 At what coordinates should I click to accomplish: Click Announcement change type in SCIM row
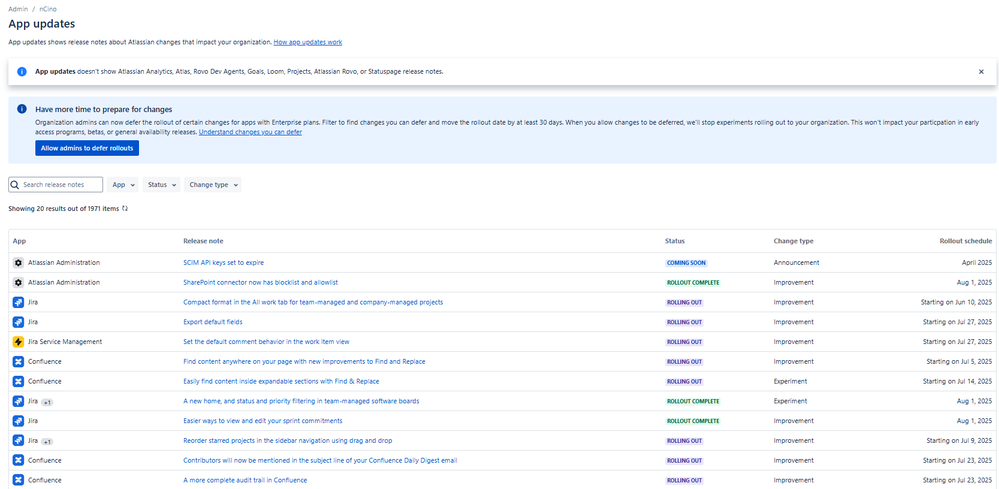tap(796, 262)
